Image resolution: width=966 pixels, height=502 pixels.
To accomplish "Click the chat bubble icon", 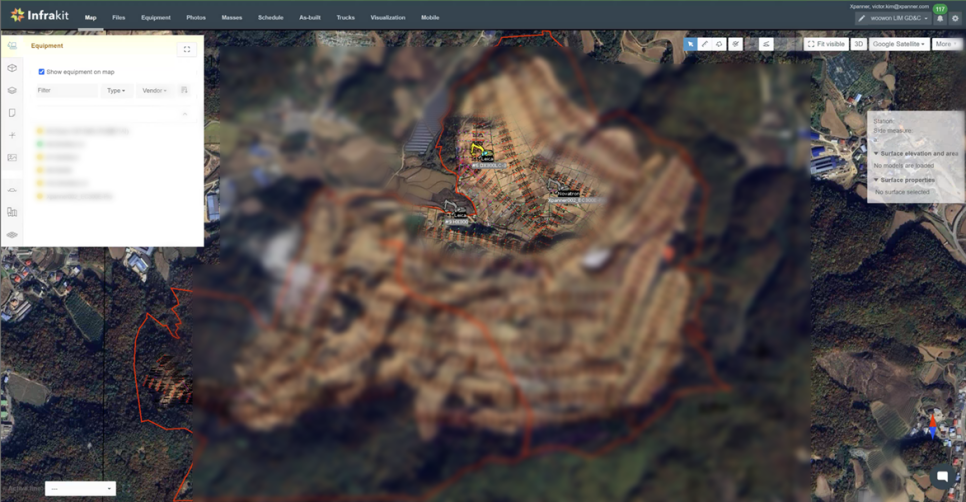I will tap(942, 477).
